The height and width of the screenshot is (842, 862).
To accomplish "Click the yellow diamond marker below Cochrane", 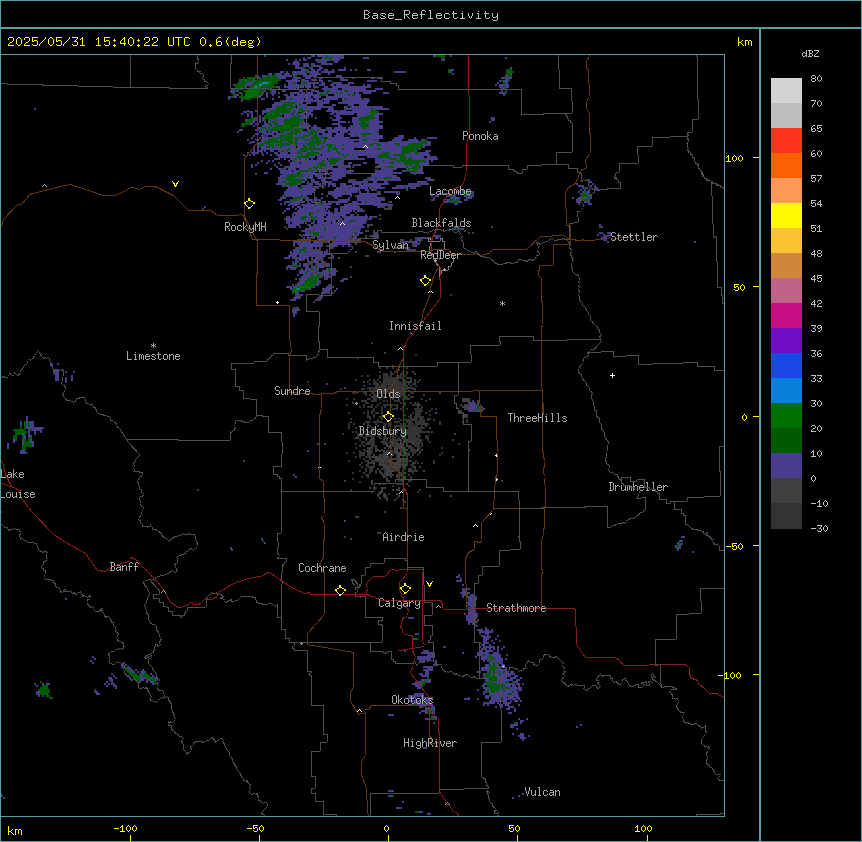I will tap(340, 590).
